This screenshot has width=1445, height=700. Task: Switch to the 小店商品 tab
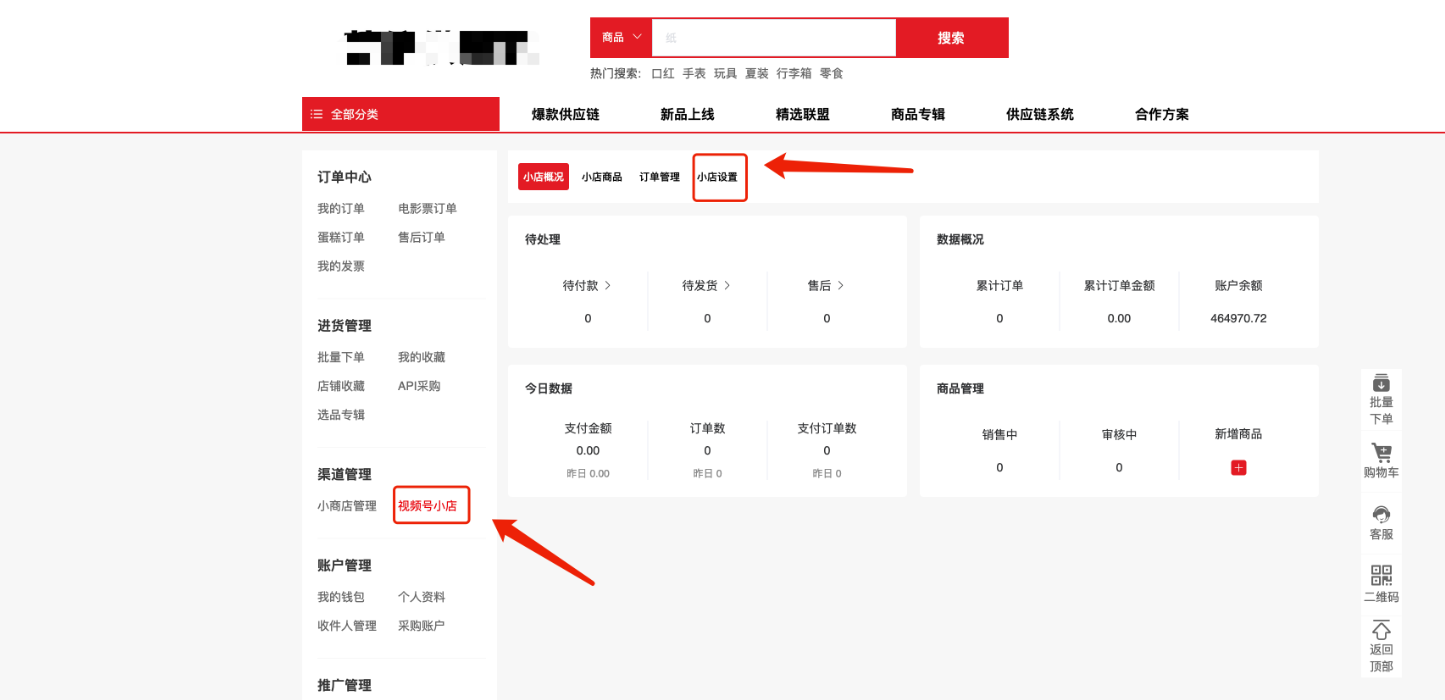[602, 177]
